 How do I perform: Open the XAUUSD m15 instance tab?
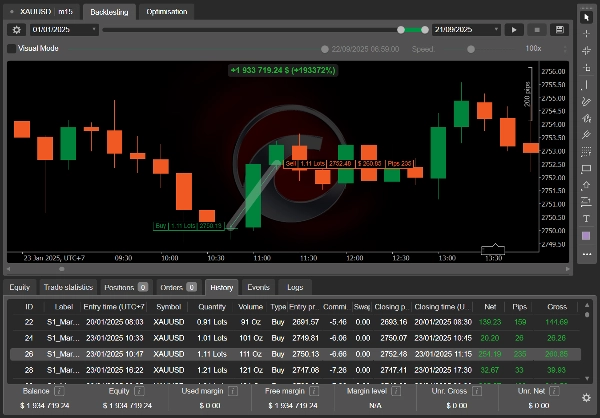[x=42, y=11]
